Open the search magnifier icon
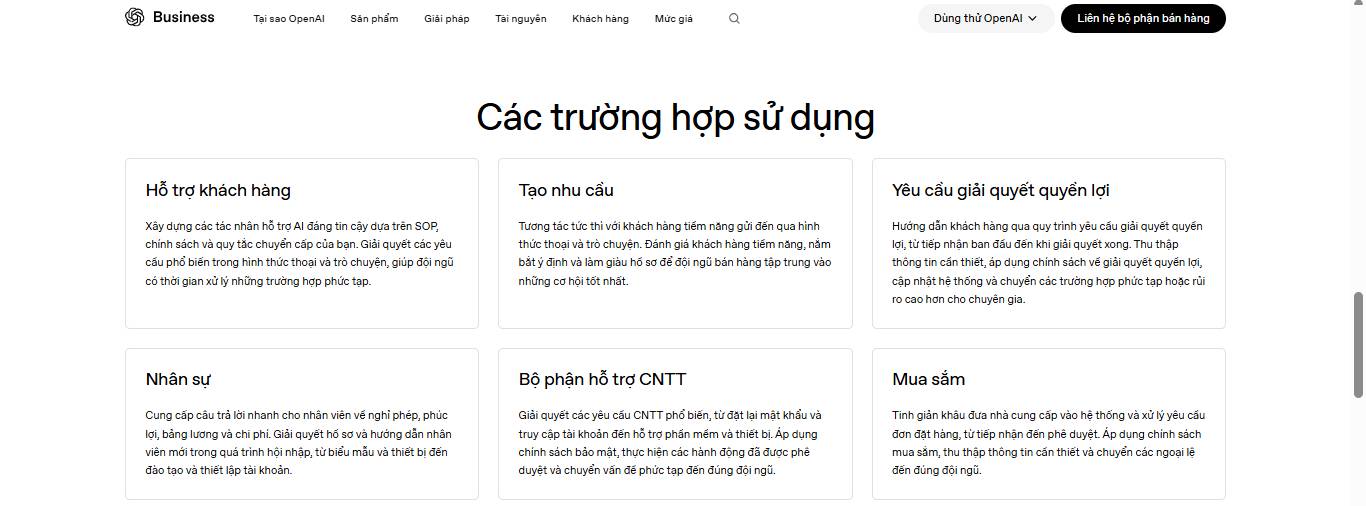1366x506 pixels. (734, 18)
